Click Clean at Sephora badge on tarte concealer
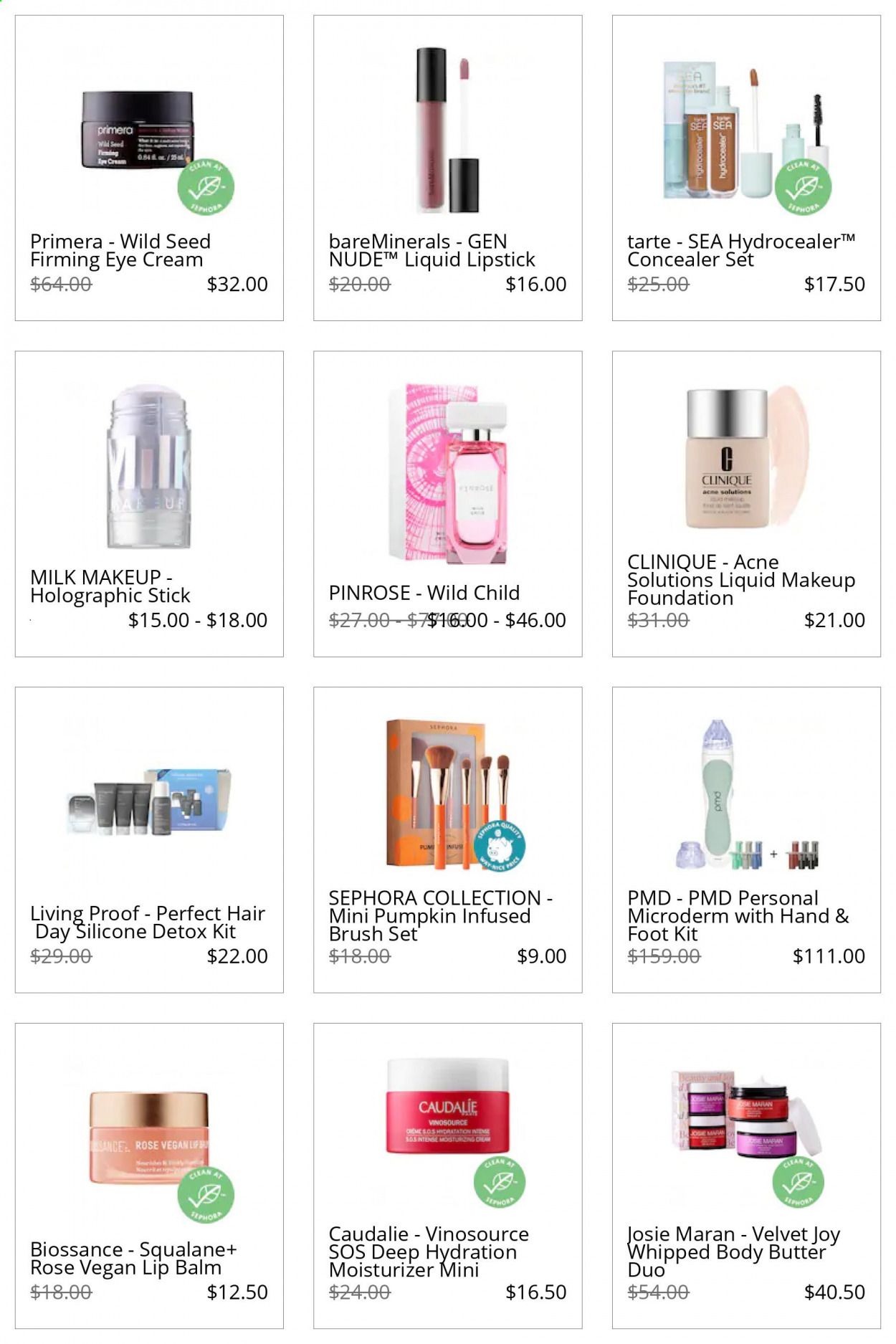 803,187
